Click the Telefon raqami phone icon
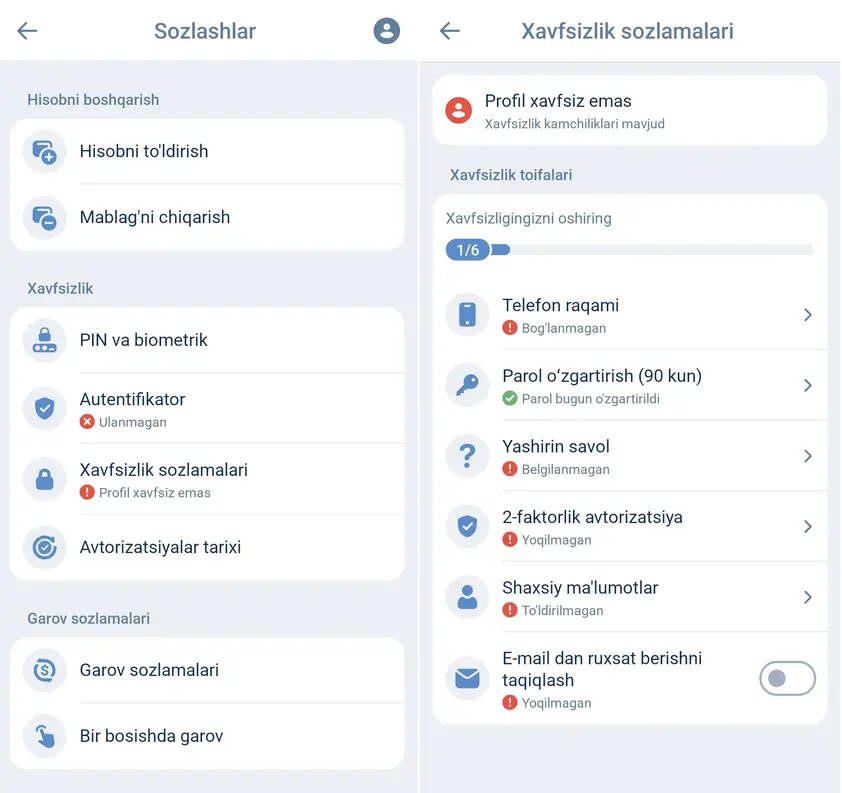 coord(466,315)
